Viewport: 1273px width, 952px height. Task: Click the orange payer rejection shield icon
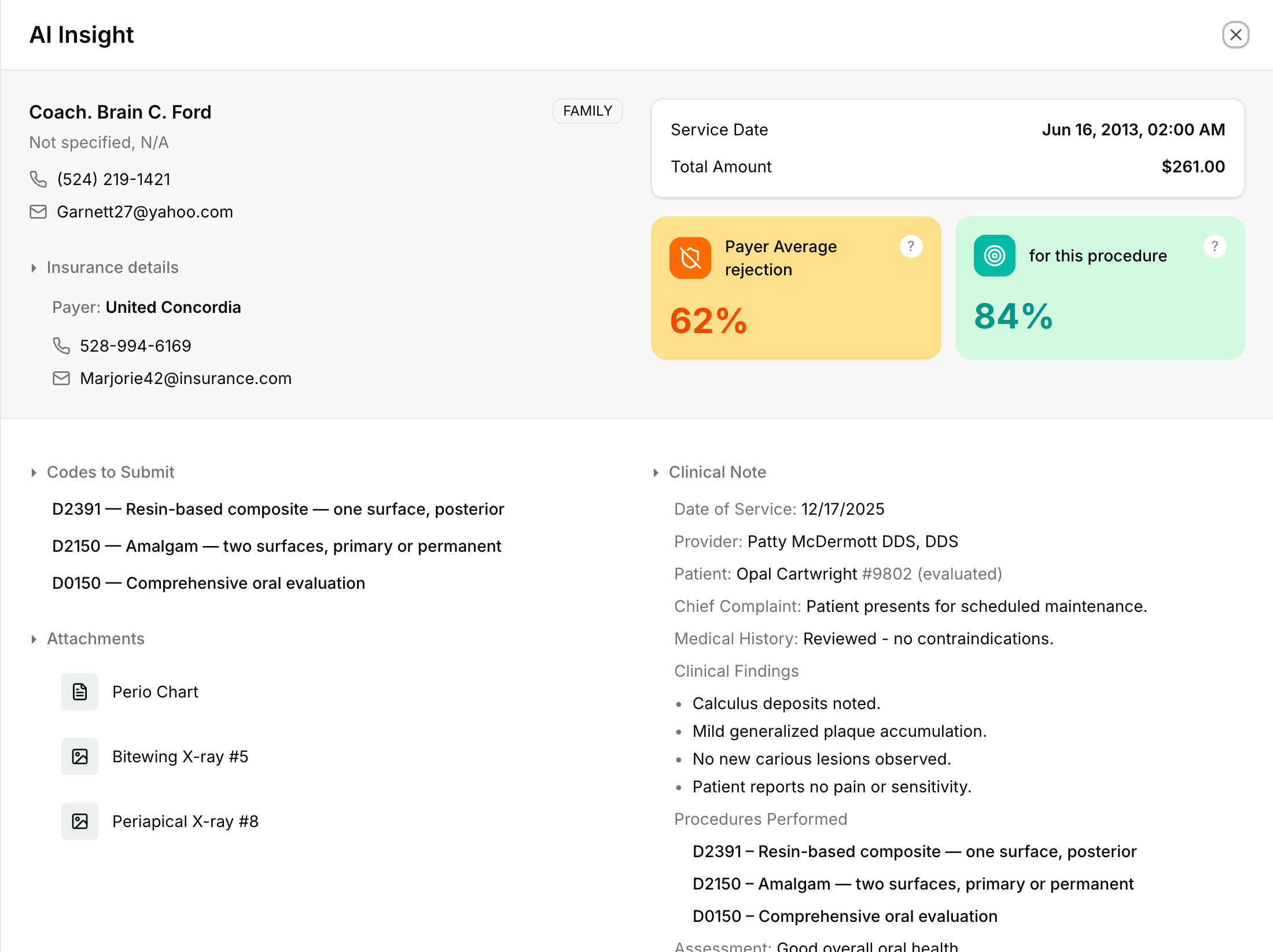coord(690,258)
